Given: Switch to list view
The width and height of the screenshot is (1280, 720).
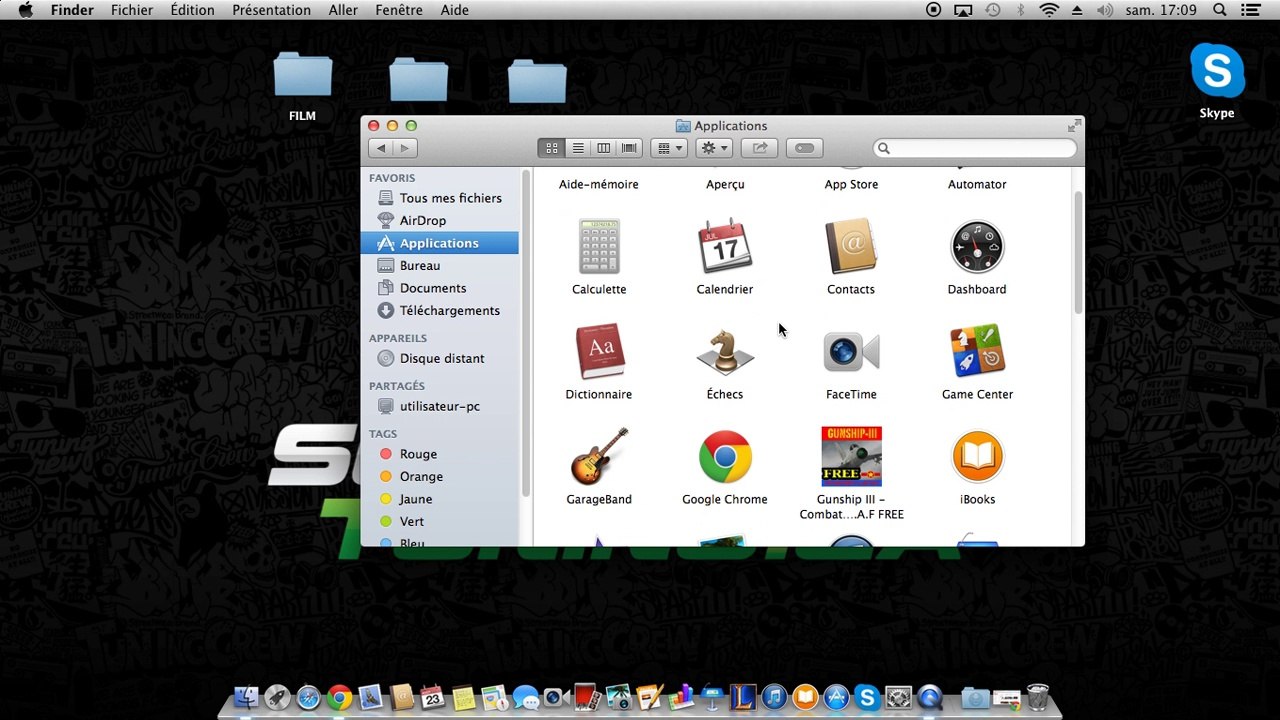Looking at the screenshot, I should [x=577, y=148].
